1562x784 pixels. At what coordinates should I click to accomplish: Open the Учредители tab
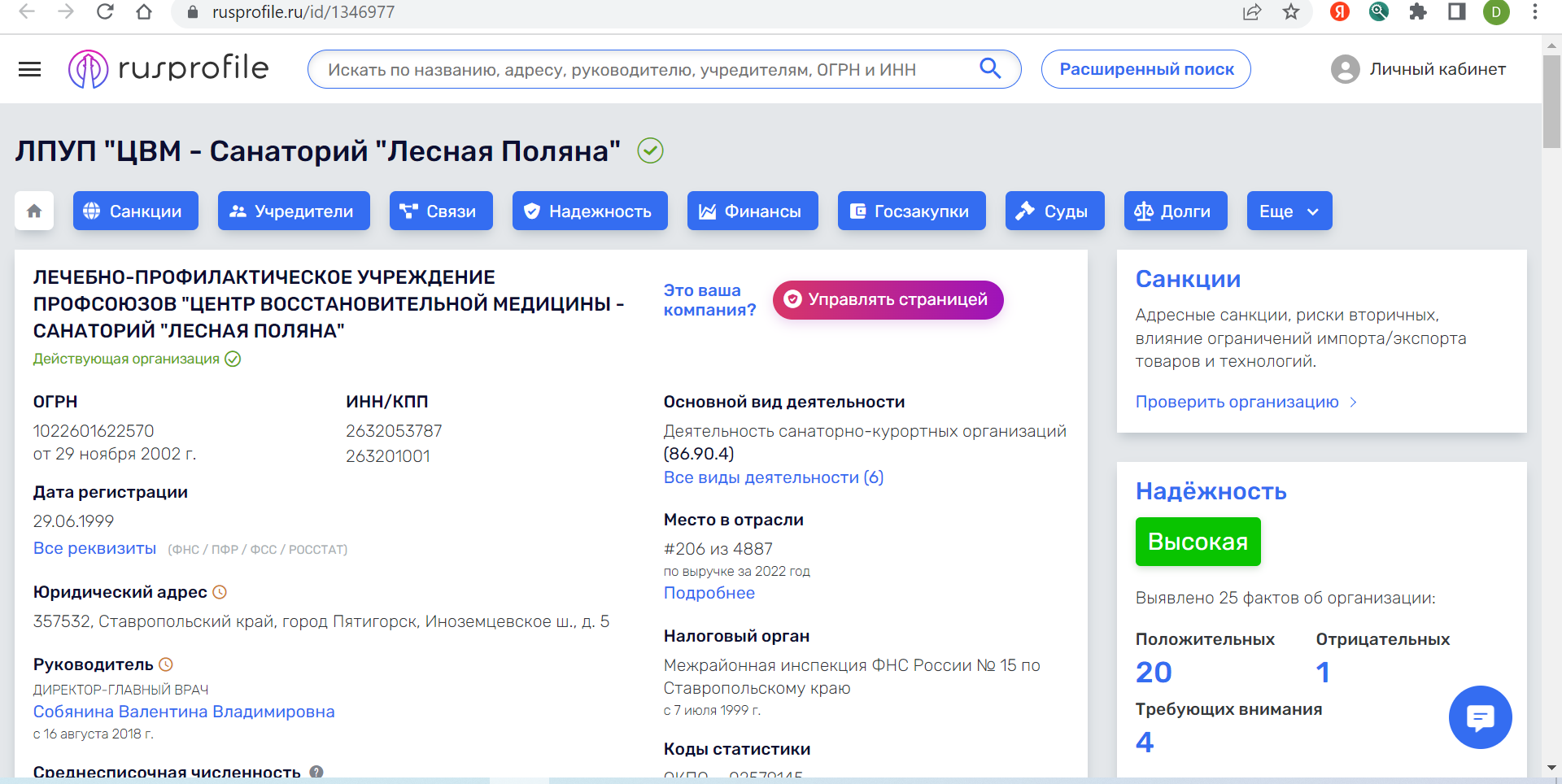pyautogui.click(x=294, y=211)
